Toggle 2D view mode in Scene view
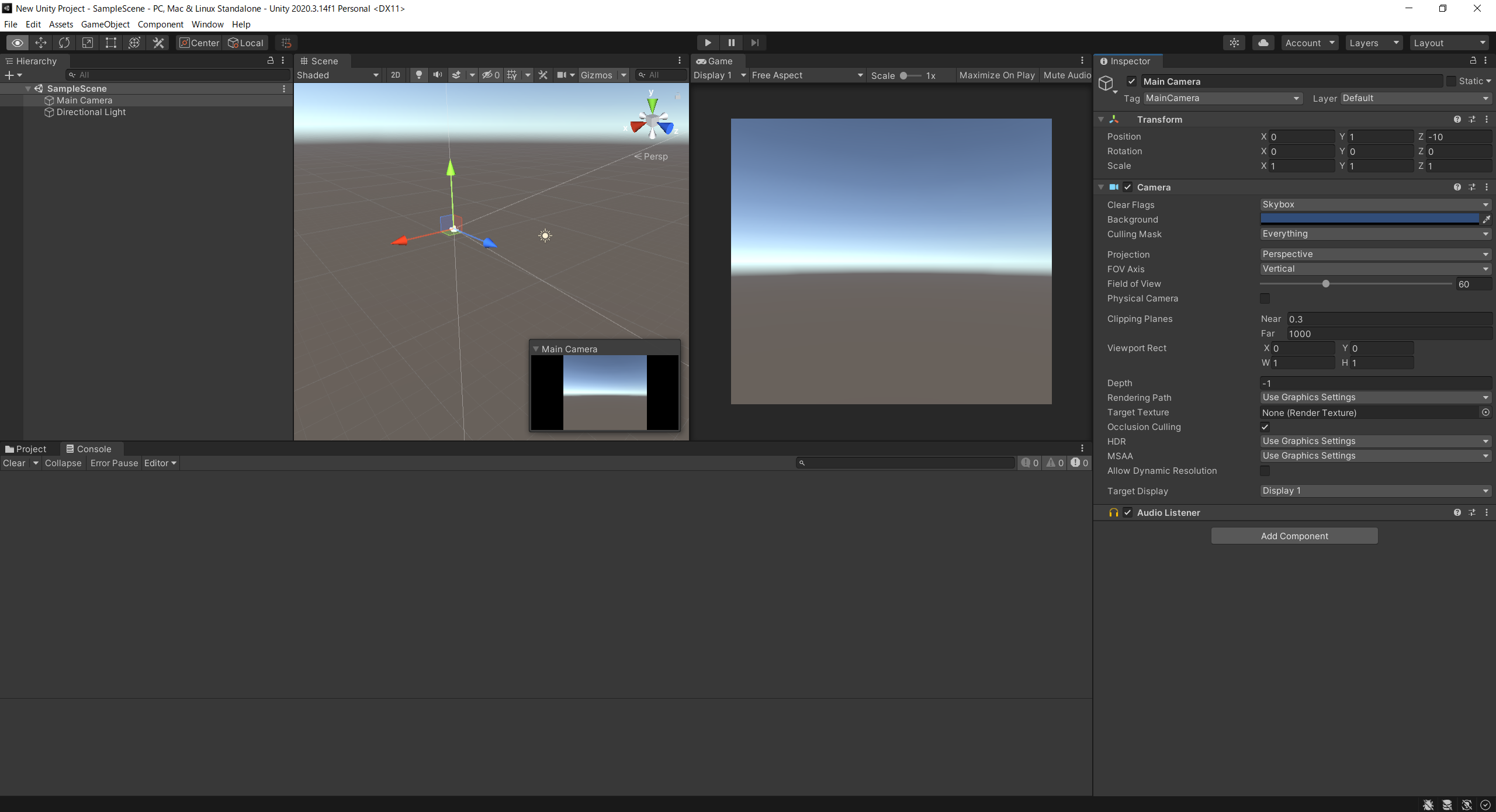The height and width of the screenshot is (812, 1496). pos(395,75)
